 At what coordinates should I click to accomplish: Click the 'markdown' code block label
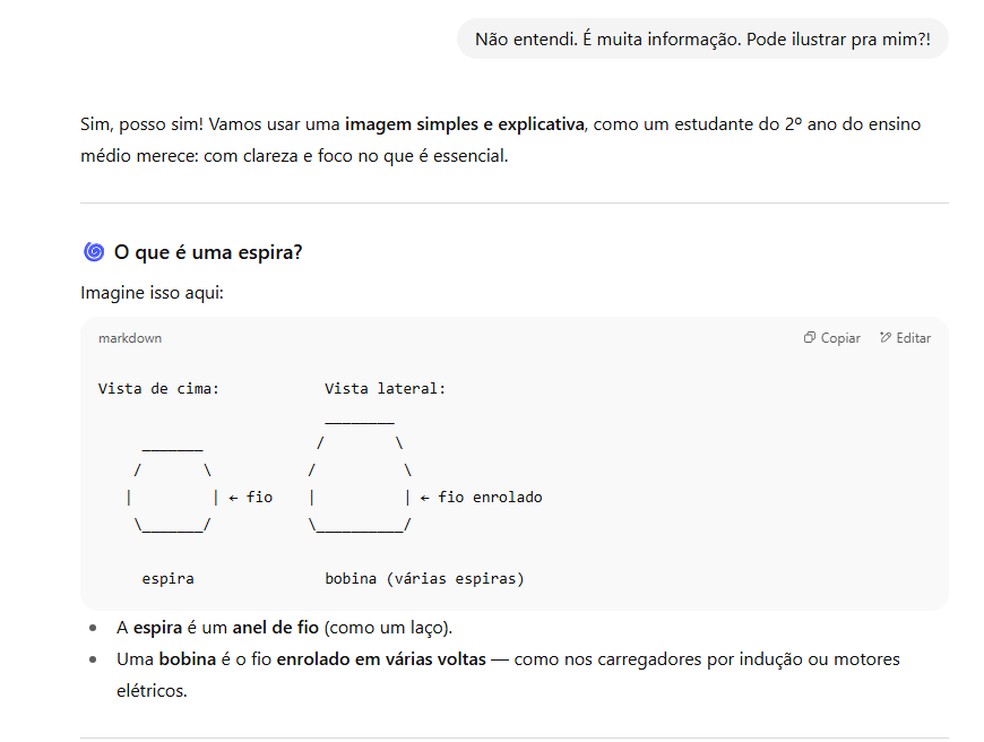pyautogui.click(x=130, y=338)
